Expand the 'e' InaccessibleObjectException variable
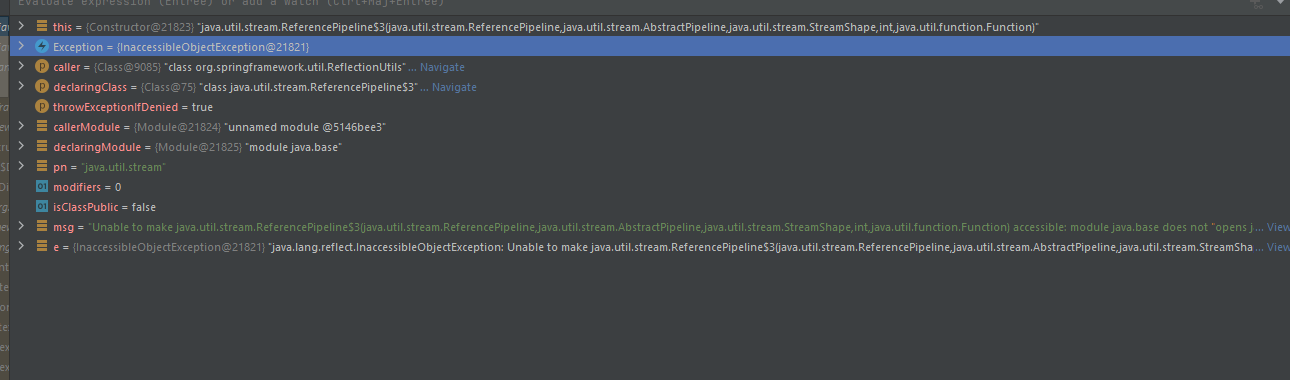The width and height of the screenshot is (1290, 380). [21, 247]
